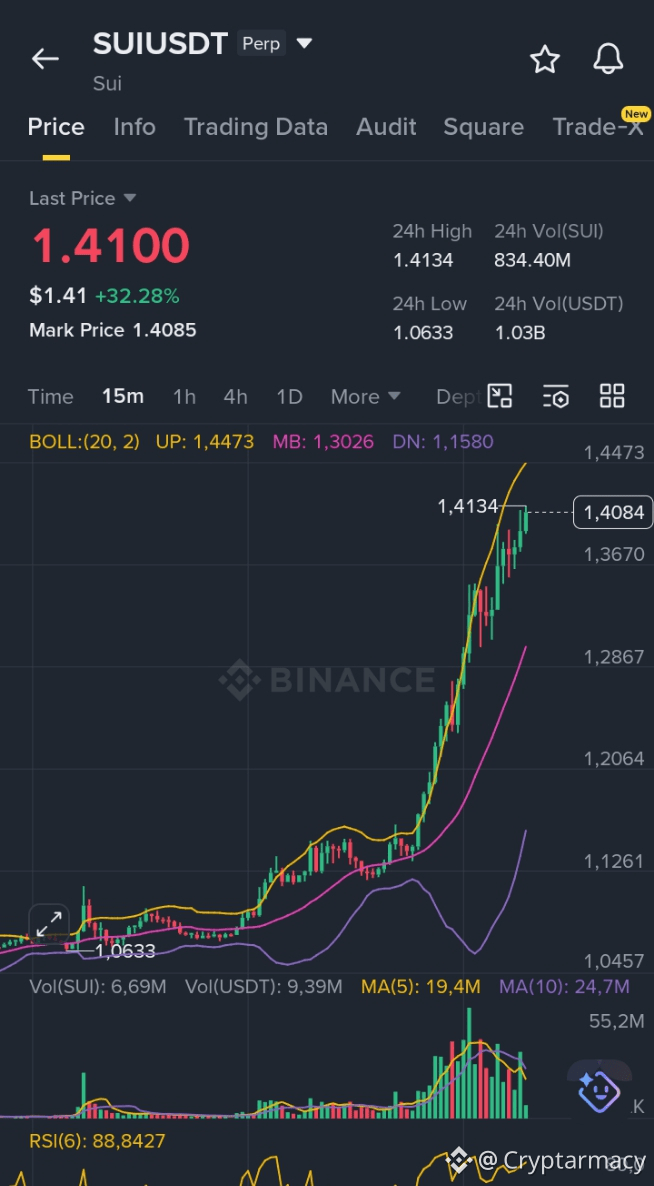The image size is (654, 1186).
Task: Select the 1D chart interval
Action: [x=289, y=396]
